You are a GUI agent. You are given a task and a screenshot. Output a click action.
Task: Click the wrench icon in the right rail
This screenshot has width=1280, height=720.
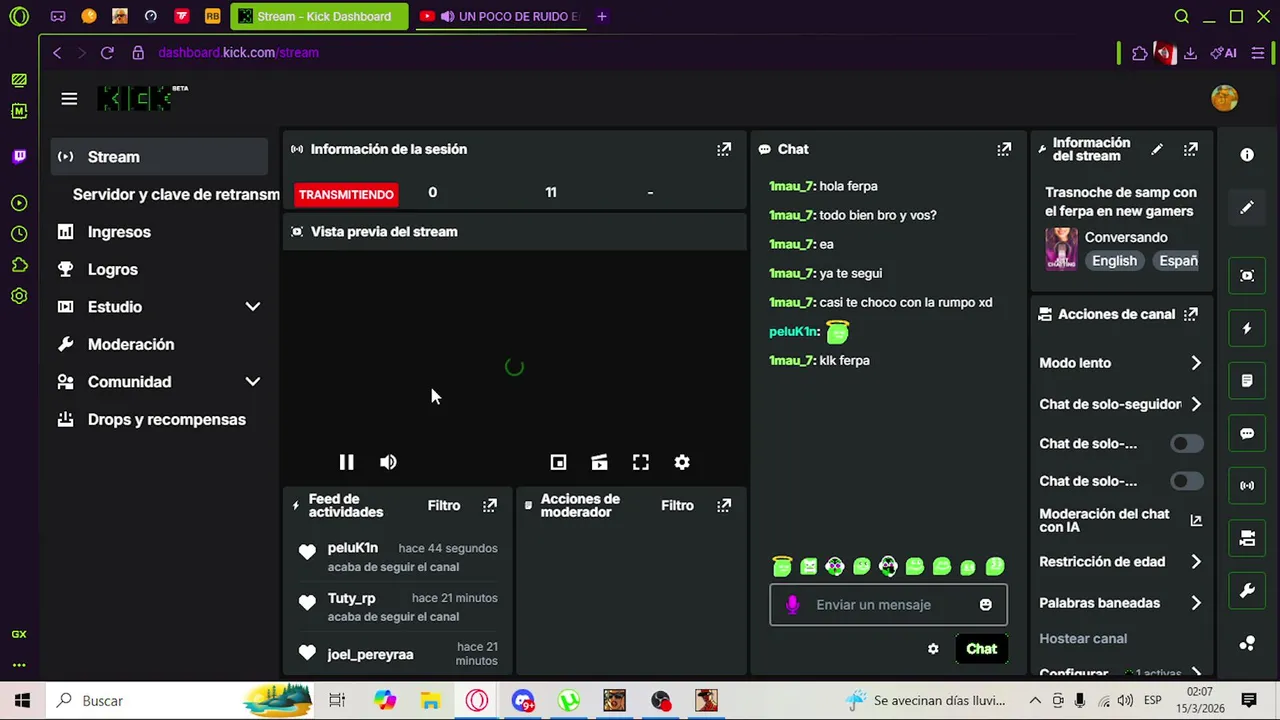point(1247,591)
